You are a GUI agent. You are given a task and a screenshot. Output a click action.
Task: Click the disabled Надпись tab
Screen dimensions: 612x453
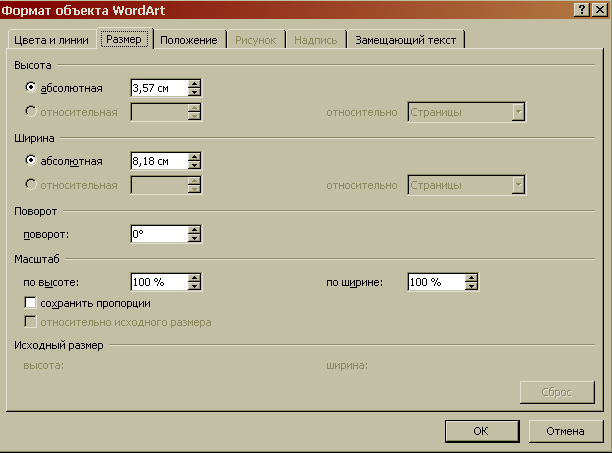click(x=316, y=40)
